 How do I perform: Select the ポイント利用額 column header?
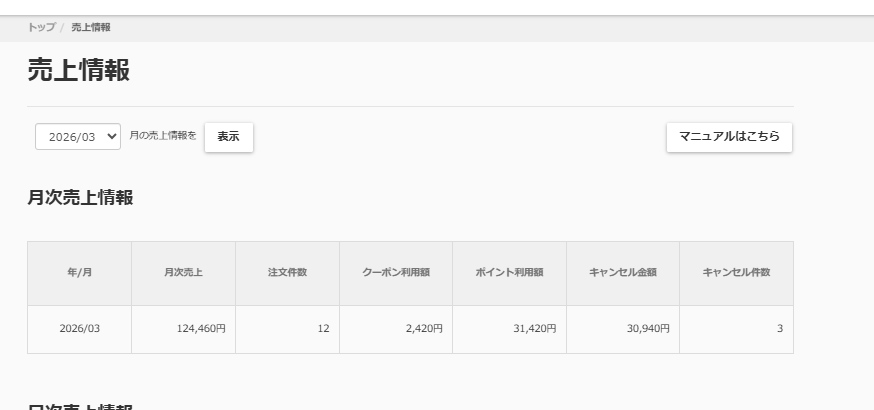click(509, 273)
